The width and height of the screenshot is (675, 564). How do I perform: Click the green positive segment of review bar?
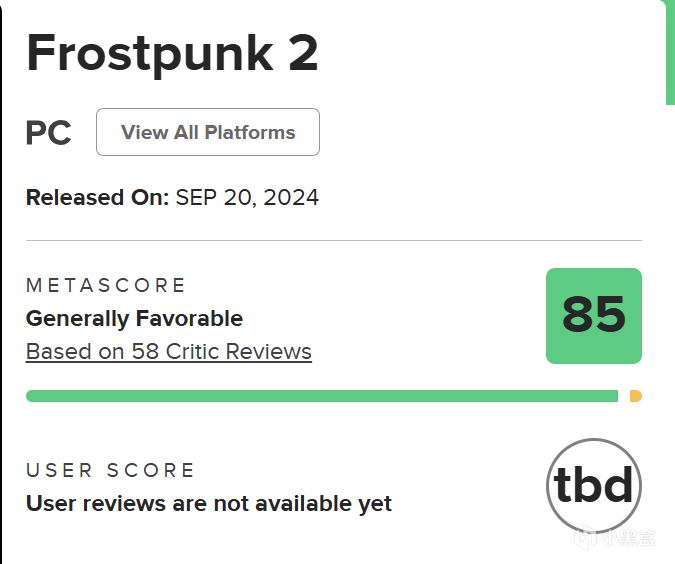pyautogui.click(x=322, y=396)
